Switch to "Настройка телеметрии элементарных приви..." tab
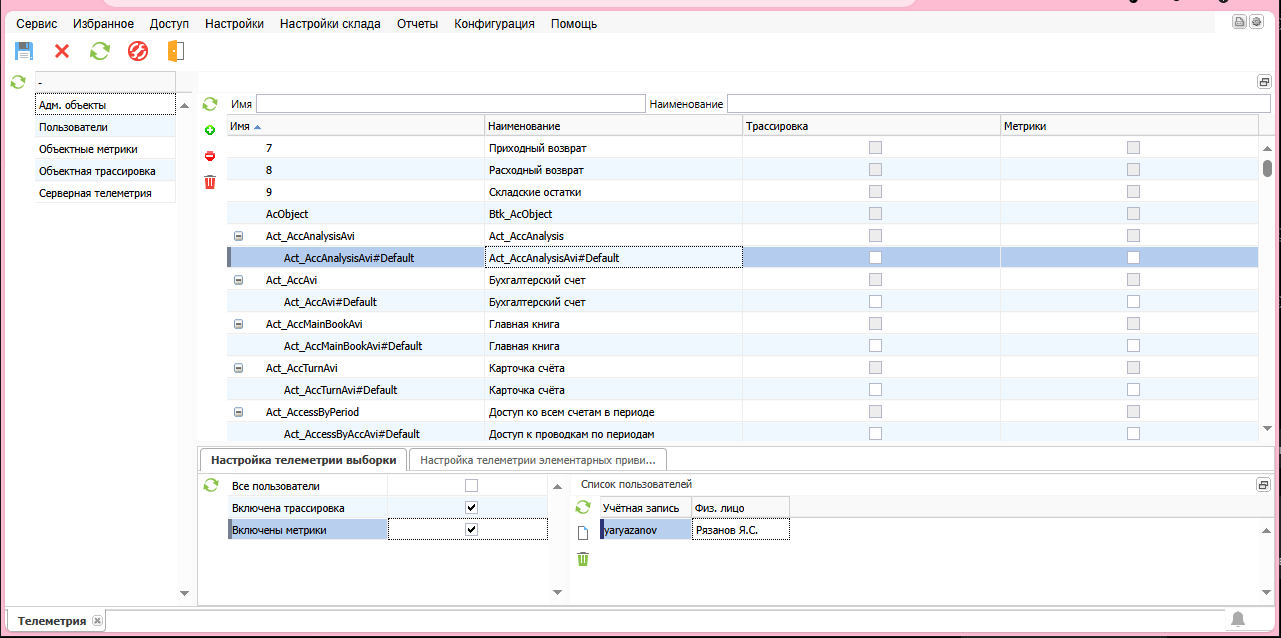 [538, 460]
